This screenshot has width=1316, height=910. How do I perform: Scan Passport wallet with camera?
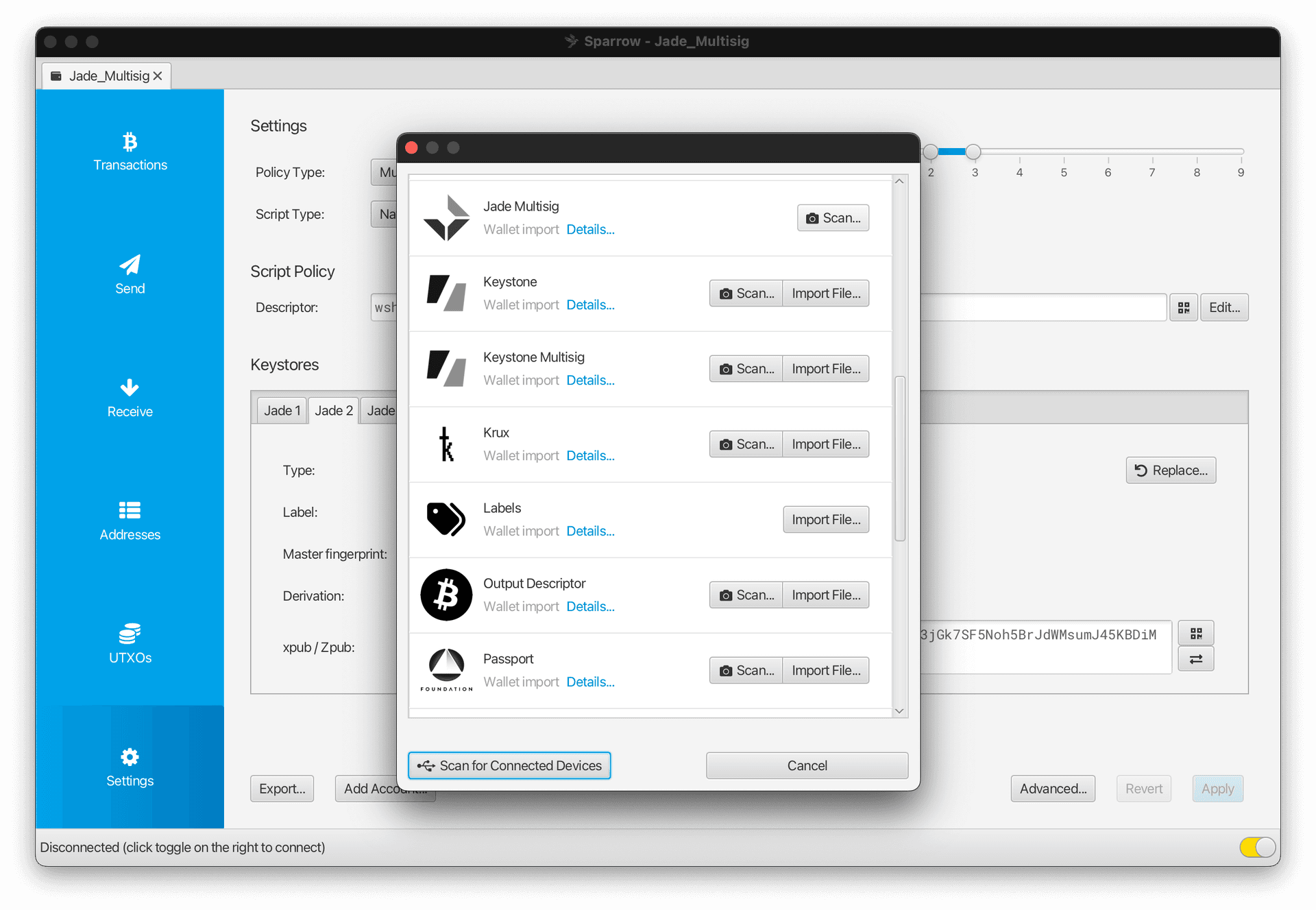click(x=746, y=671)
